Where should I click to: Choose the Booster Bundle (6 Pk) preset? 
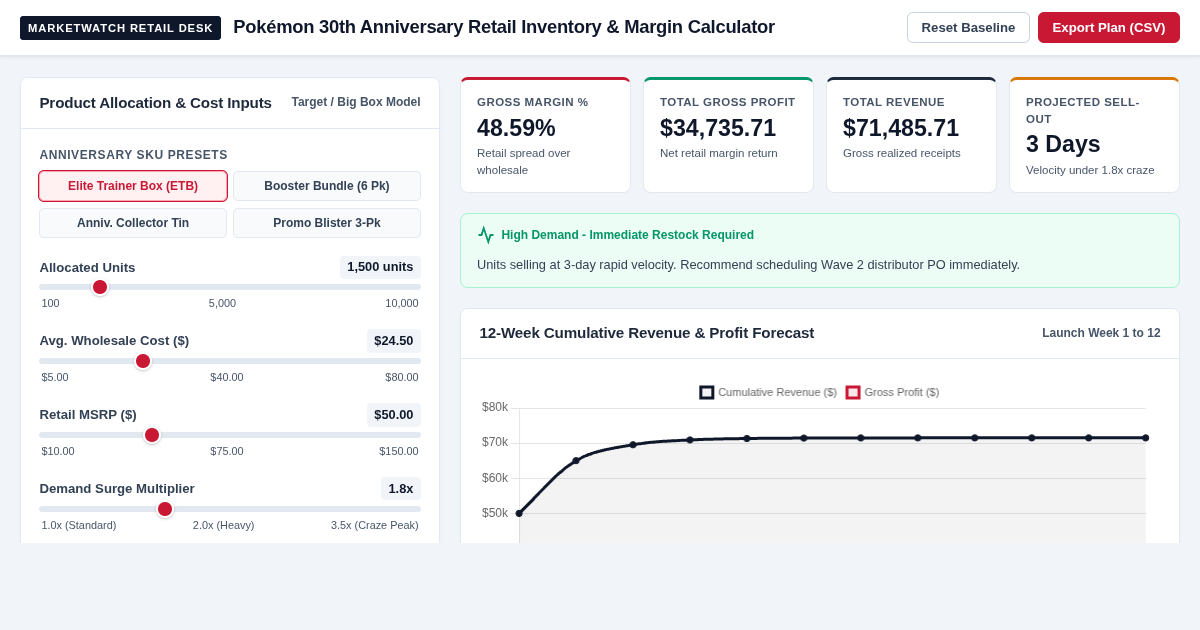click(x=327, y=186)
